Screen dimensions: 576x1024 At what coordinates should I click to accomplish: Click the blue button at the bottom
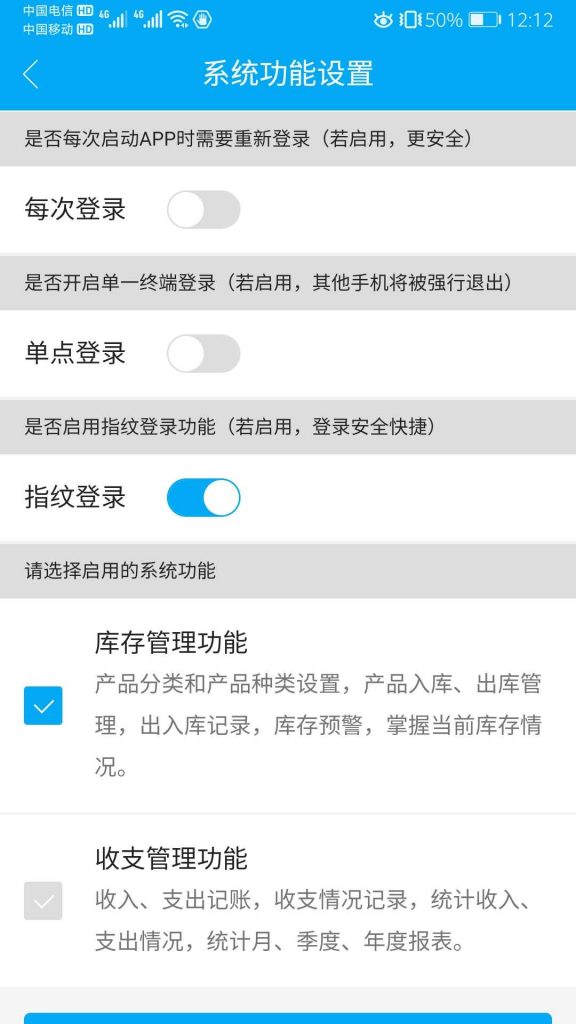click(288, 1018)
